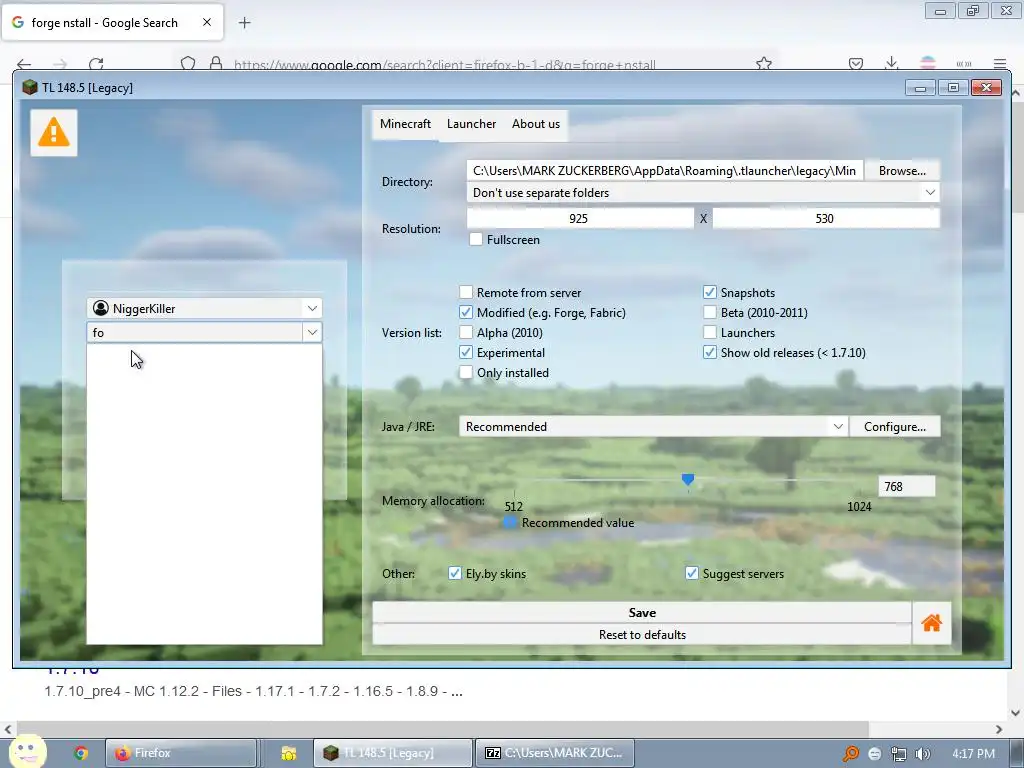
Task: Click the TL launcher block icon in title bar
Action: click(29, 88)
